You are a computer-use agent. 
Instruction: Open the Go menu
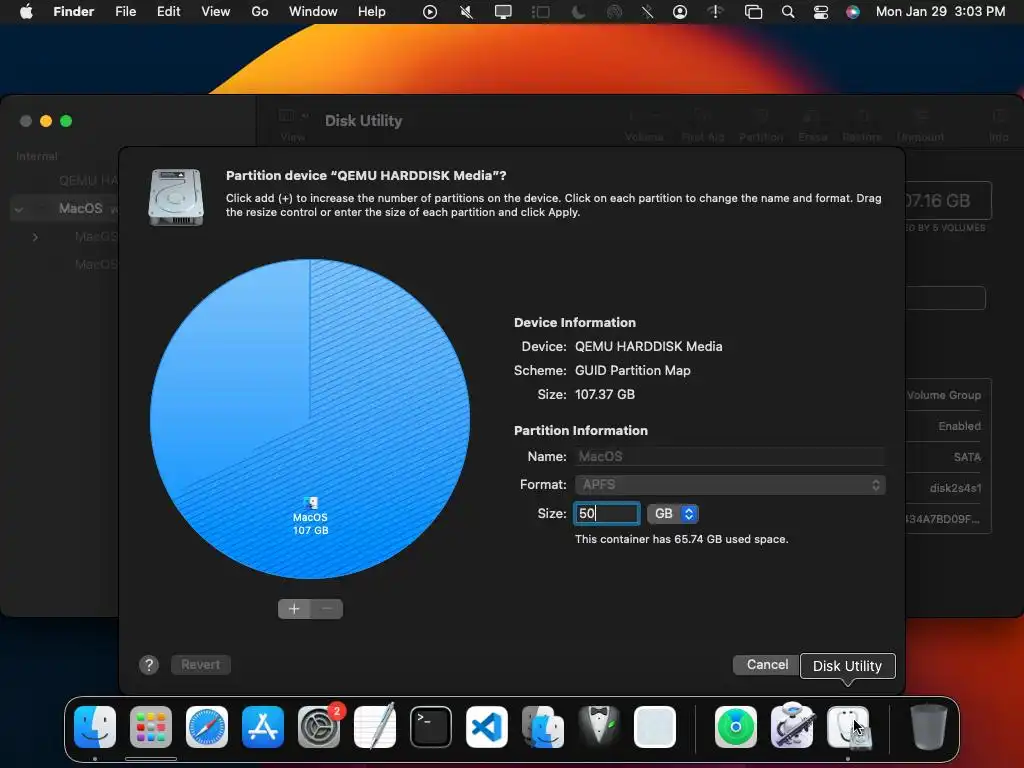(260, 12)
